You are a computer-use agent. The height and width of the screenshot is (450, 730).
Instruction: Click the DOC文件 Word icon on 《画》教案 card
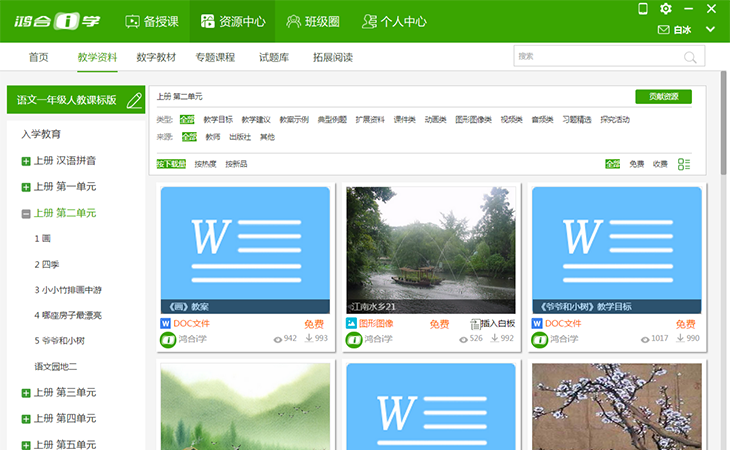165,323
